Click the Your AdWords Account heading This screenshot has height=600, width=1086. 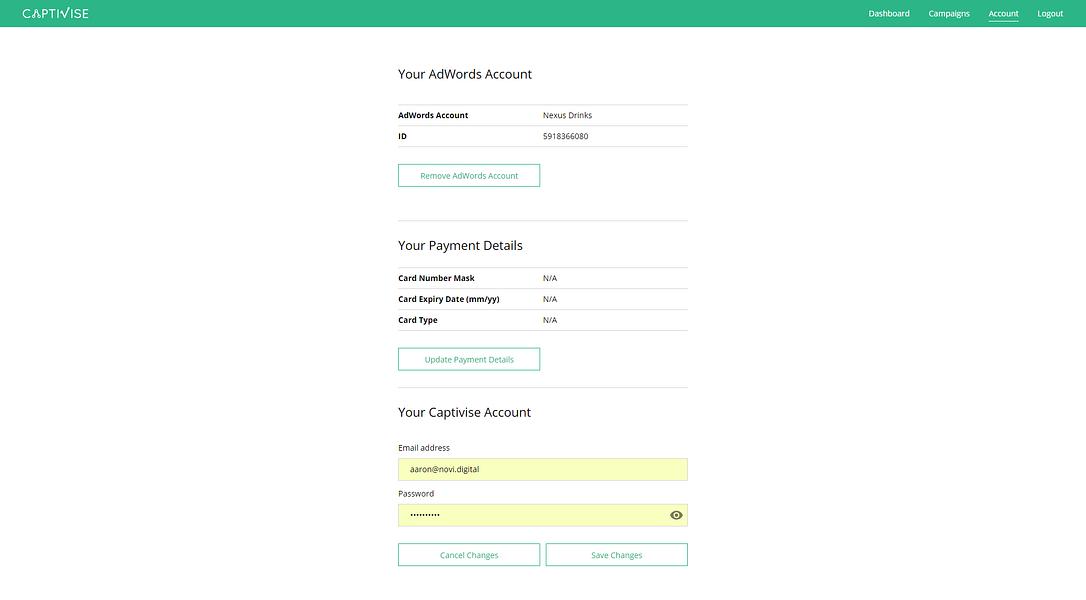pyautogui.click(x=465, y=74)
